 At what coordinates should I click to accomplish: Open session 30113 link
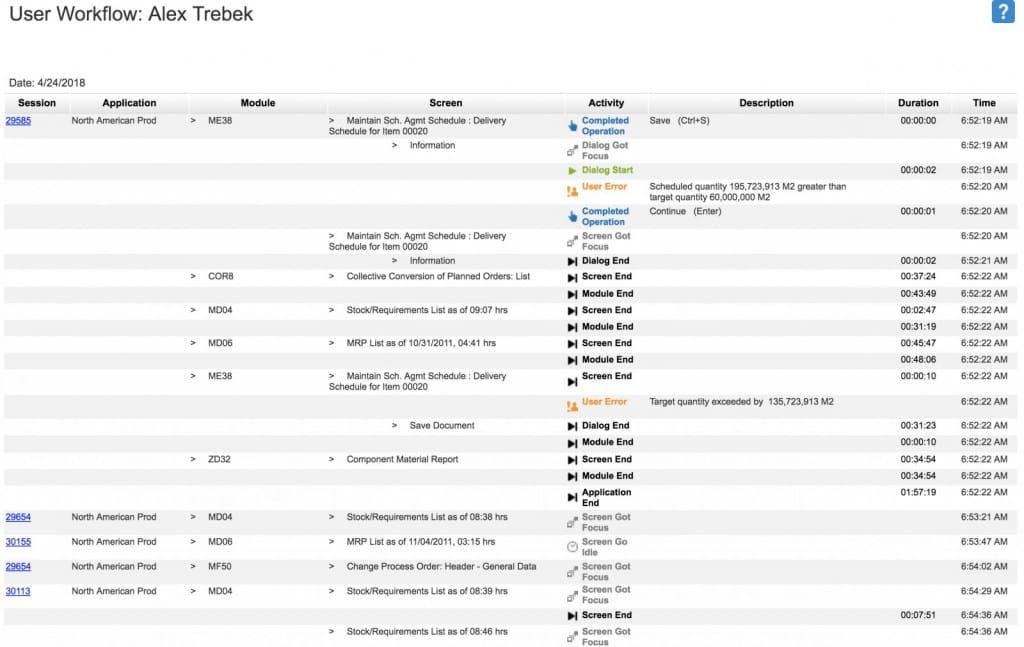18,591
